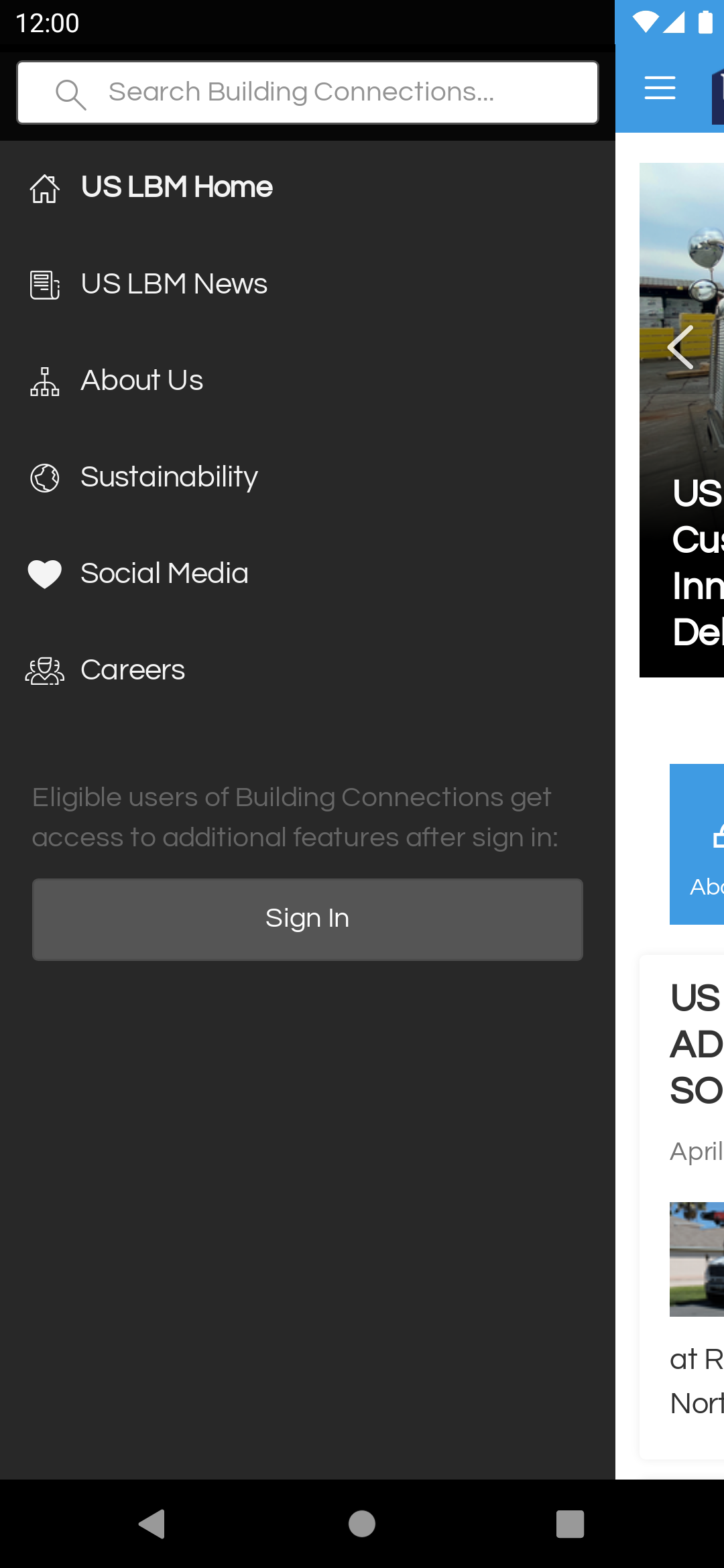Focus the Search Building Connections field

click(x=308, y=92)
